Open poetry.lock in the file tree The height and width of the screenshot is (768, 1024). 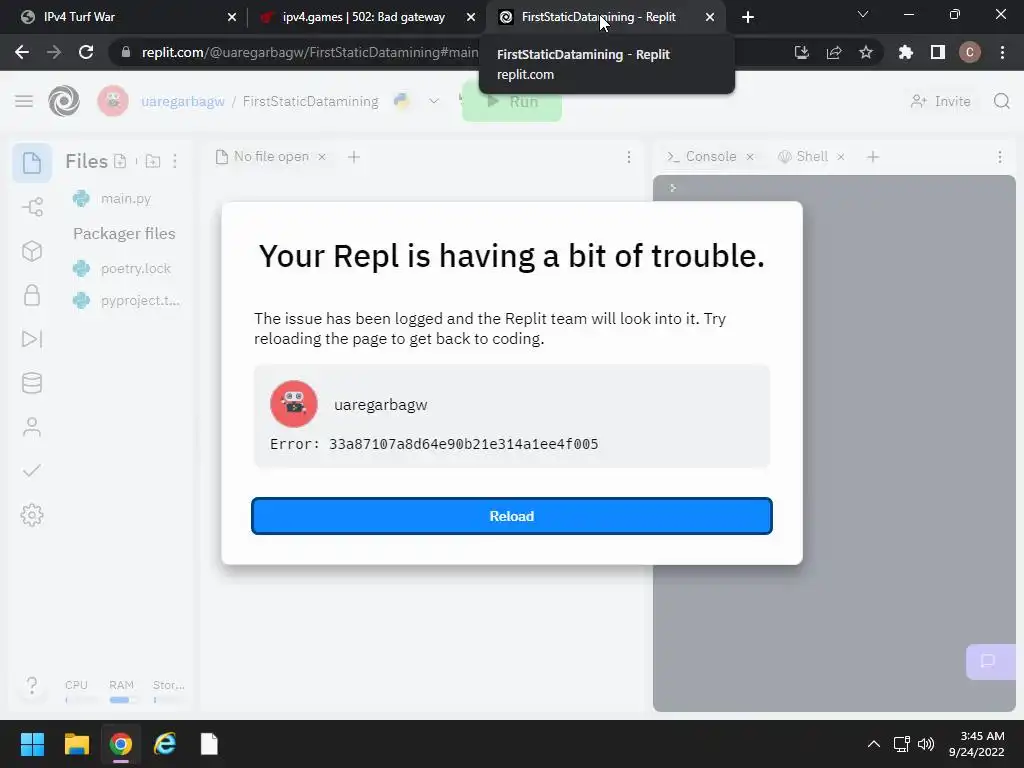[135, 268]
